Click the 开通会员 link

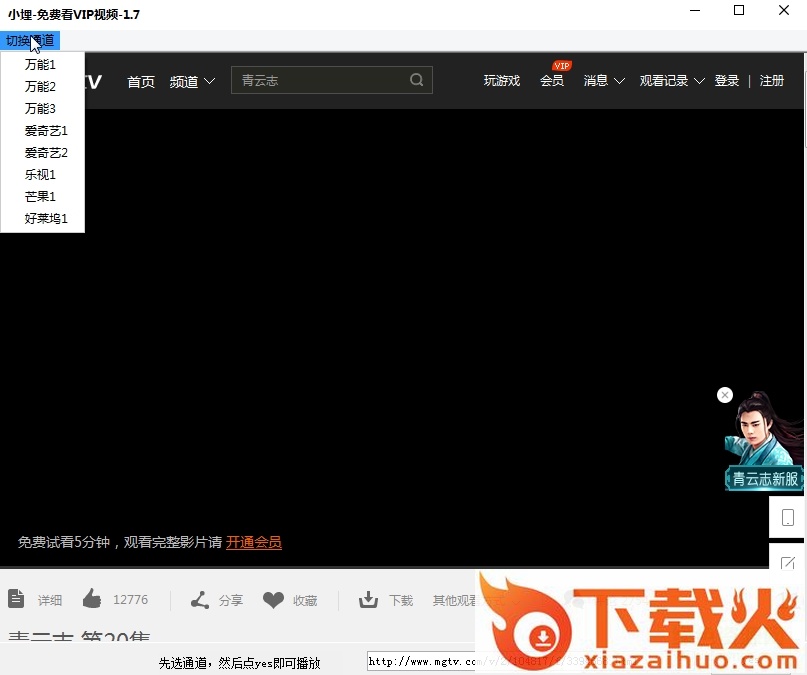coord(254,542)
